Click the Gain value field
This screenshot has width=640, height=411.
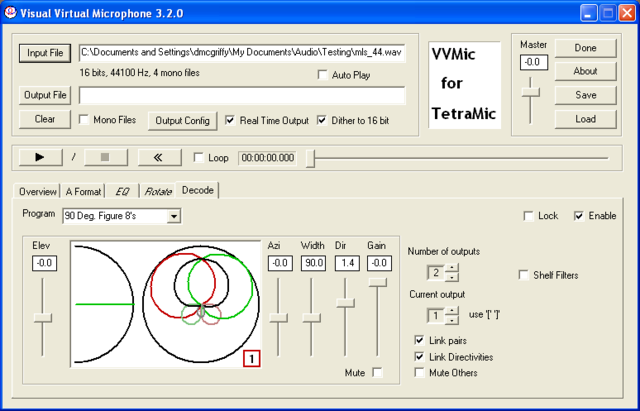[x=379, y=263]
